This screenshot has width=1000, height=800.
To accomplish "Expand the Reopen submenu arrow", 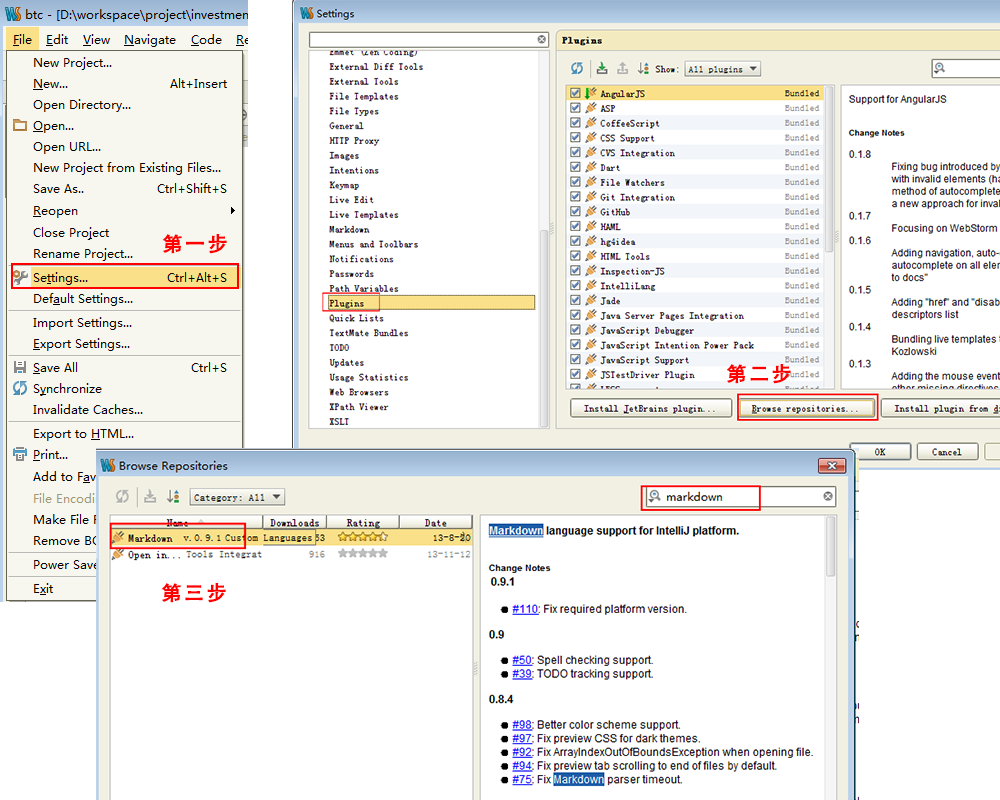I will [233, 211].
